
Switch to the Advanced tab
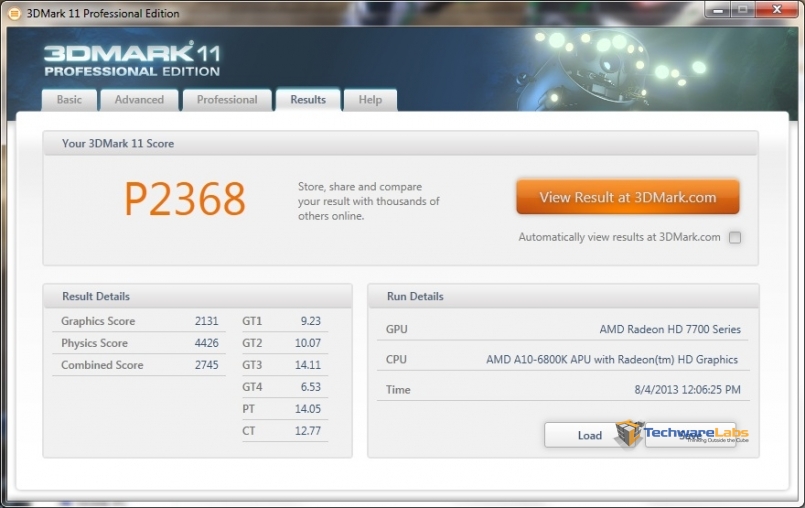pos(139,100)
